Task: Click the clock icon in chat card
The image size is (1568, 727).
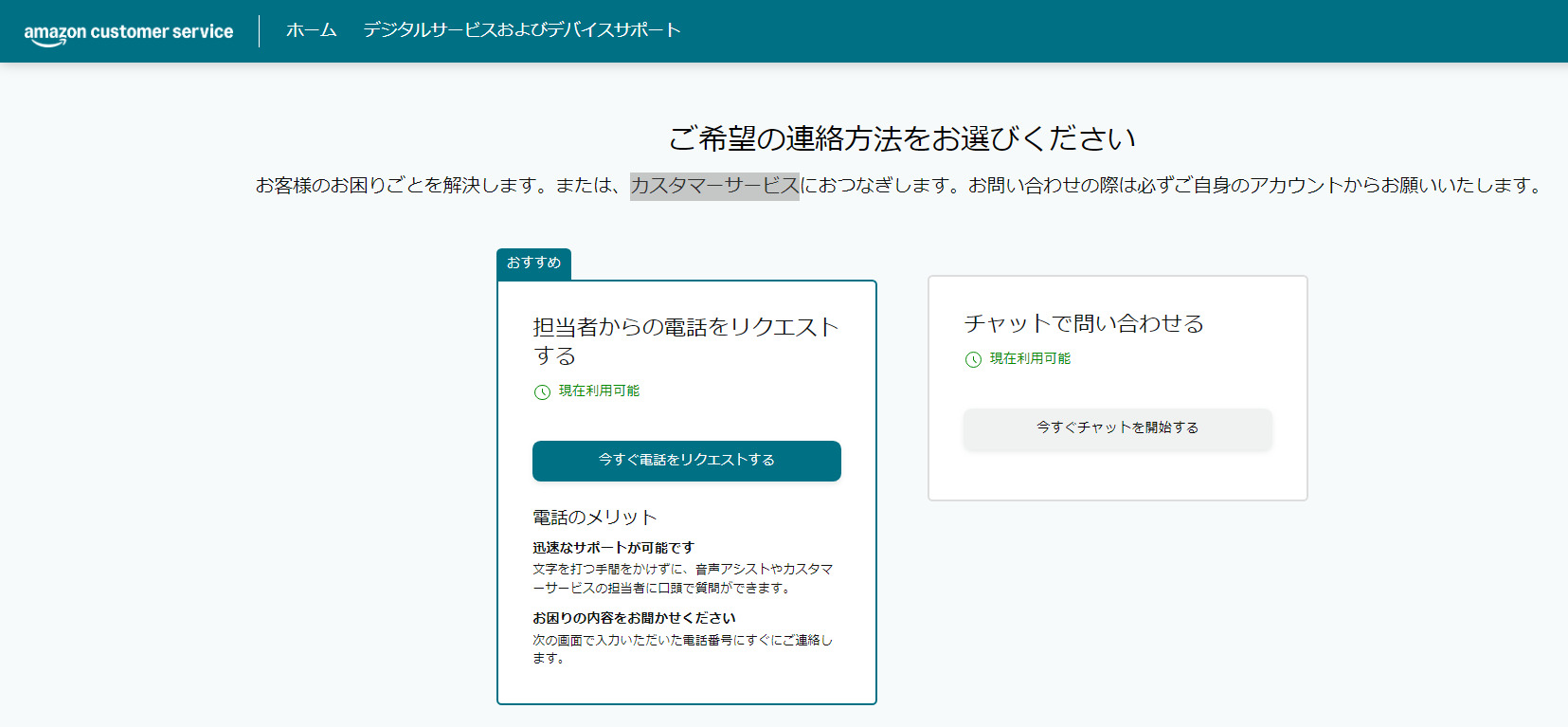Action: [x=973, y=359]
